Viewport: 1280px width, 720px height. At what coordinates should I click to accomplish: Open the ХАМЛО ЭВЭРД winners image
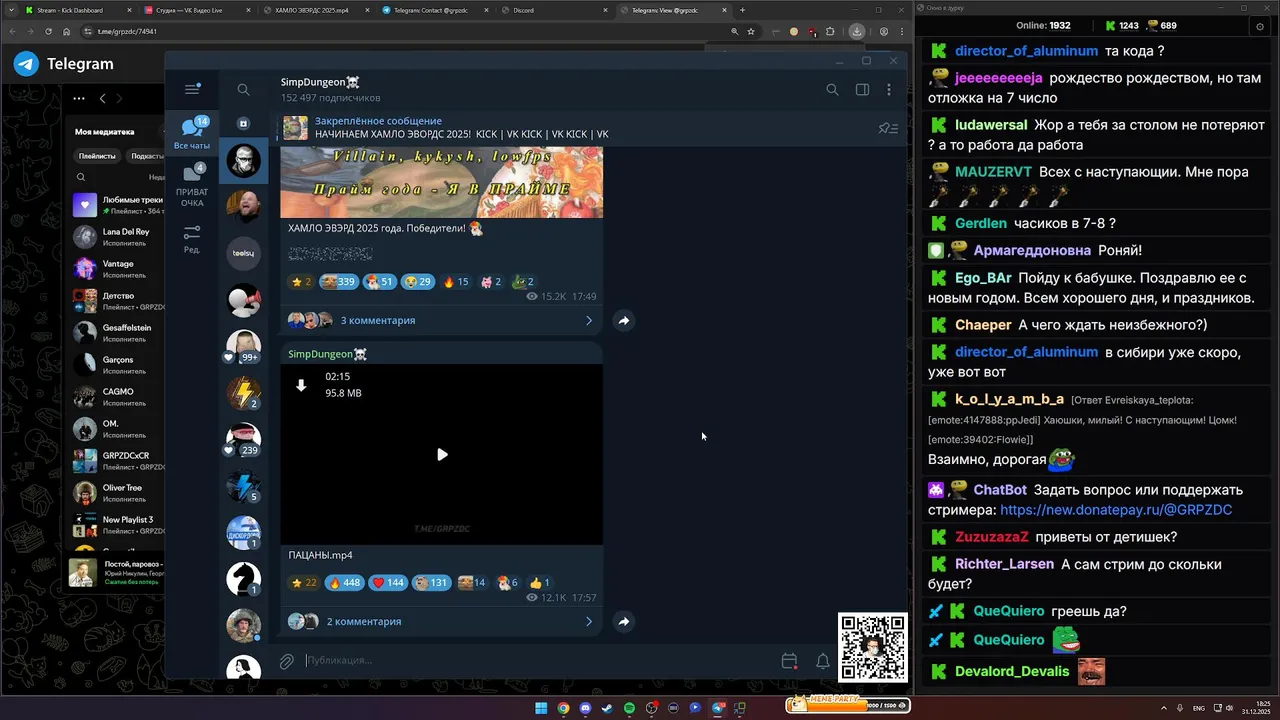[x=441, y=182]
